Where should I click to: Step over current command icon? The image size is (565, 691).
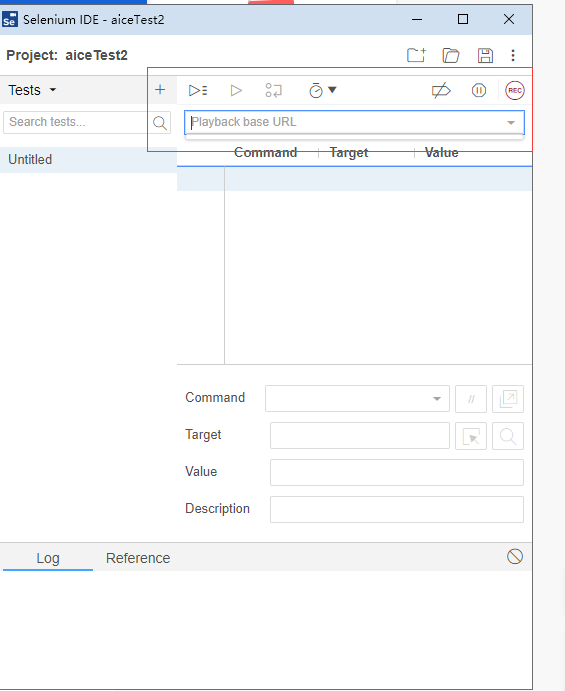click(x=274, y=90)
